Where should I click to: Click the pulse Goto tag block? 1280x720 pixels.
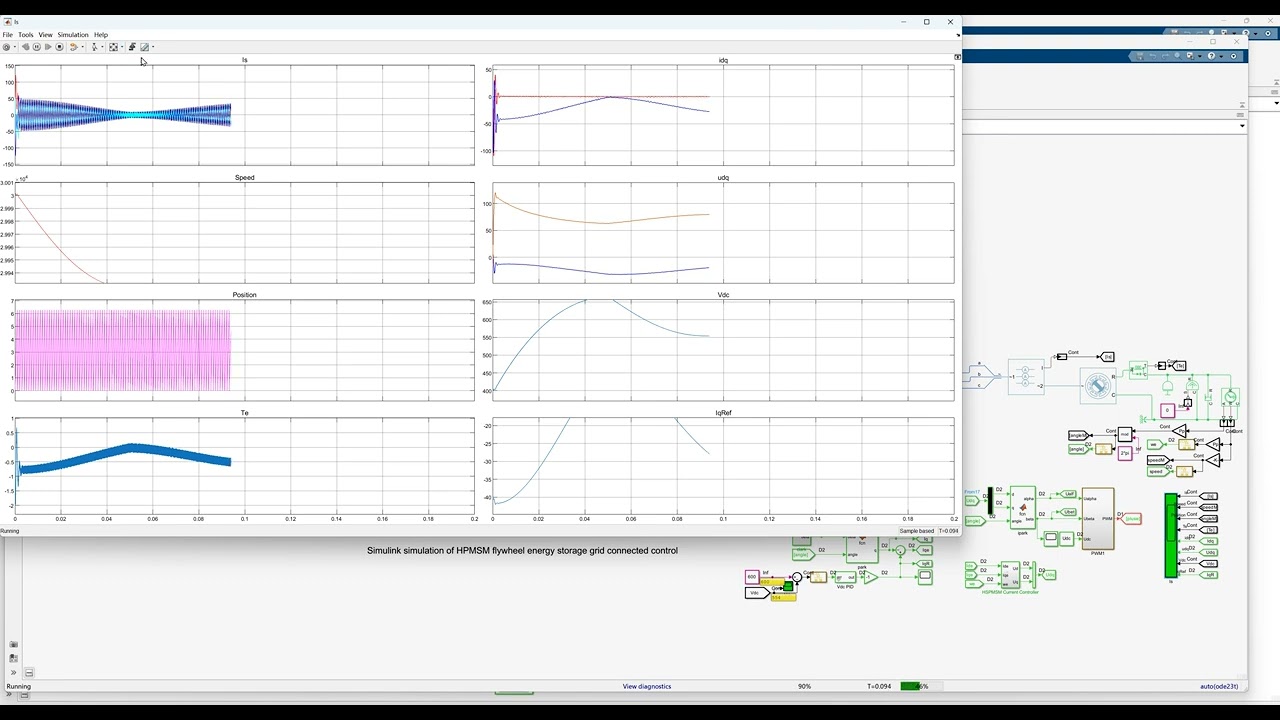pyautogui.click(x=1132, y=519)
